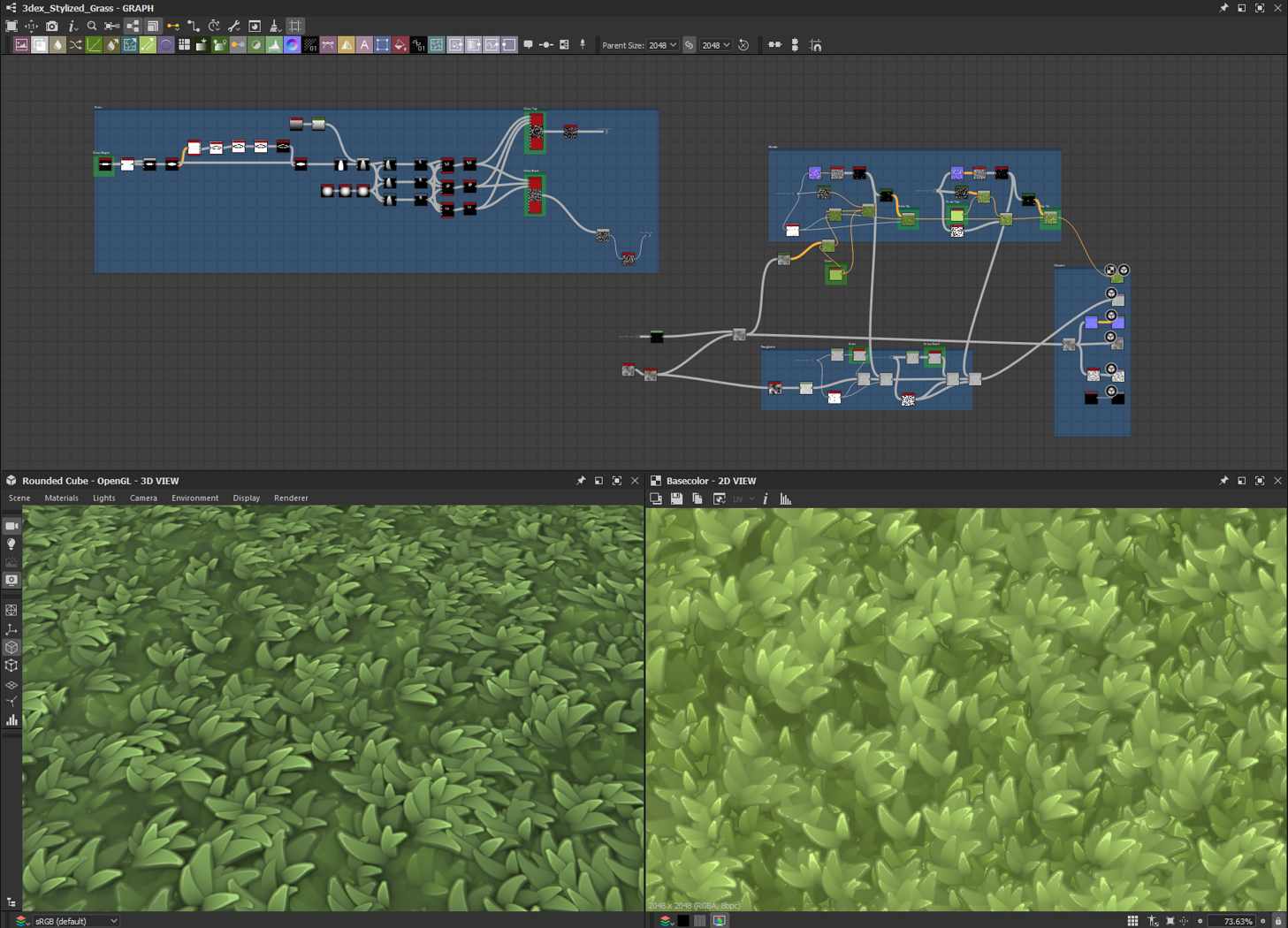1288x928 pixels.
Task: Open the info icon in the 2D view toolbar
Action: (766, 499)
